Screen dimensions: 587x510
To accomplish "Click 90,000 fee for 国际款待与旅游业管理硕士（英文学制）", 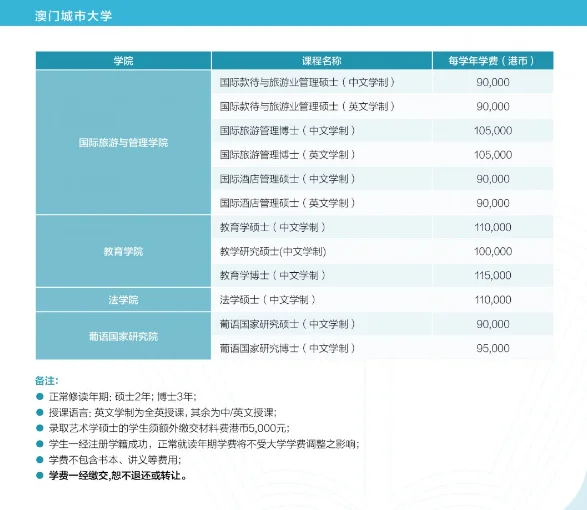I will pos(493,106).
